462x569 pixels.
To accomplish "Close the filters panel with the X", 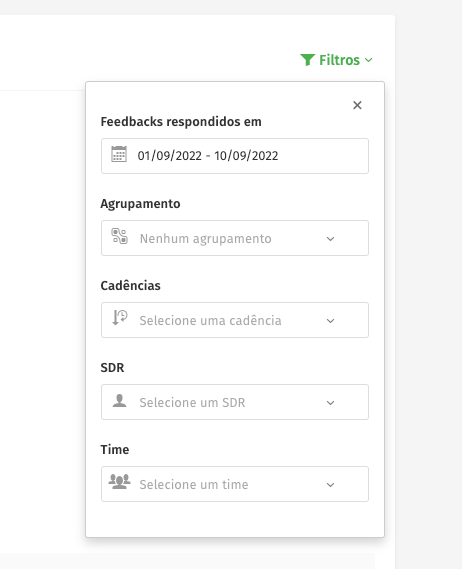I will click(x=357, y=105).
